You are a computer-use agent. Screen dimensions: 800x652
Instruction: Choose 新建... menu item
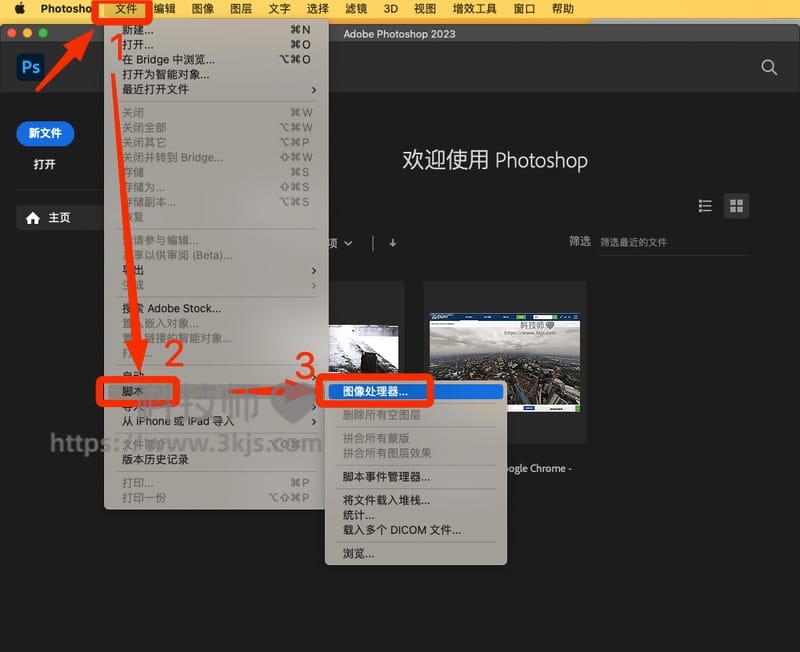pyautogui.click(x=216, y=30)
